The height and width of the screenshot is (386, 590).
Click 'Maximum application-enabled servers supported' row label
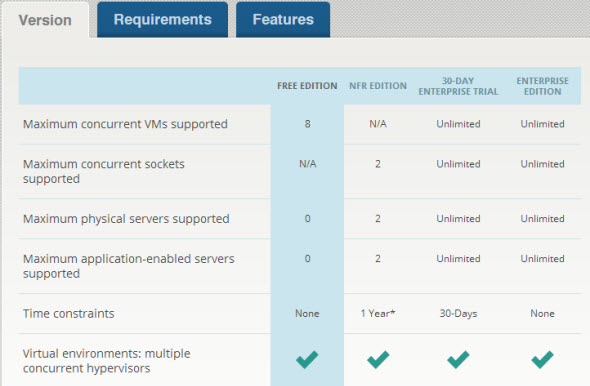(x=129, y=266)
